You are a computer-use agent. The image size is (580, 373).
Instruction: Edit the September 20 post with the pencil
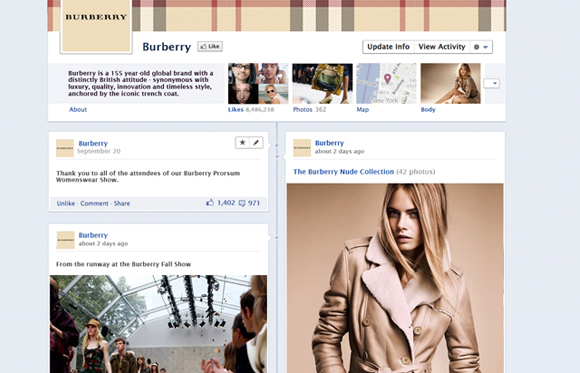click(x=256, y=142)
